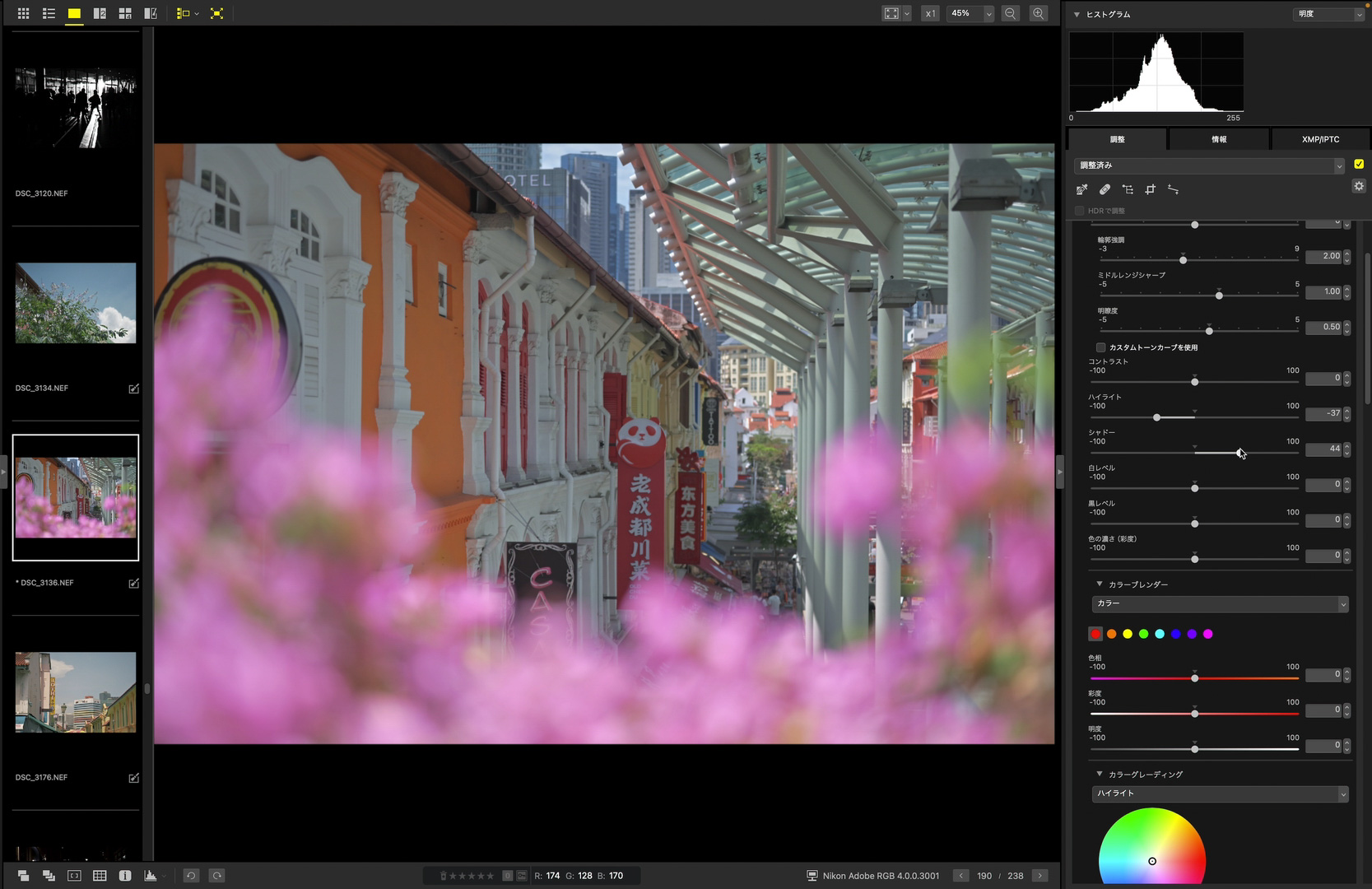The image size is (1372, 889).
Task: Click the focus point display icon
Action: [74, 876]
